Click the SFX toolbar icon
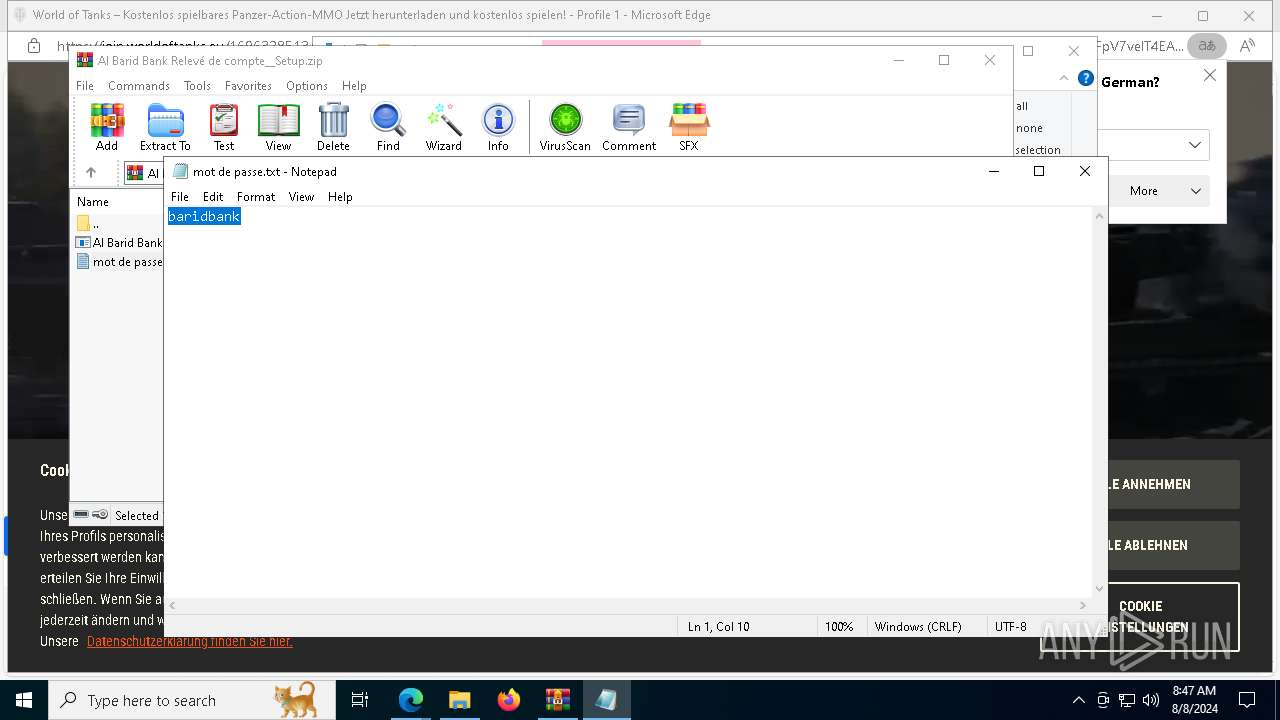 click(x=689, y=127)
